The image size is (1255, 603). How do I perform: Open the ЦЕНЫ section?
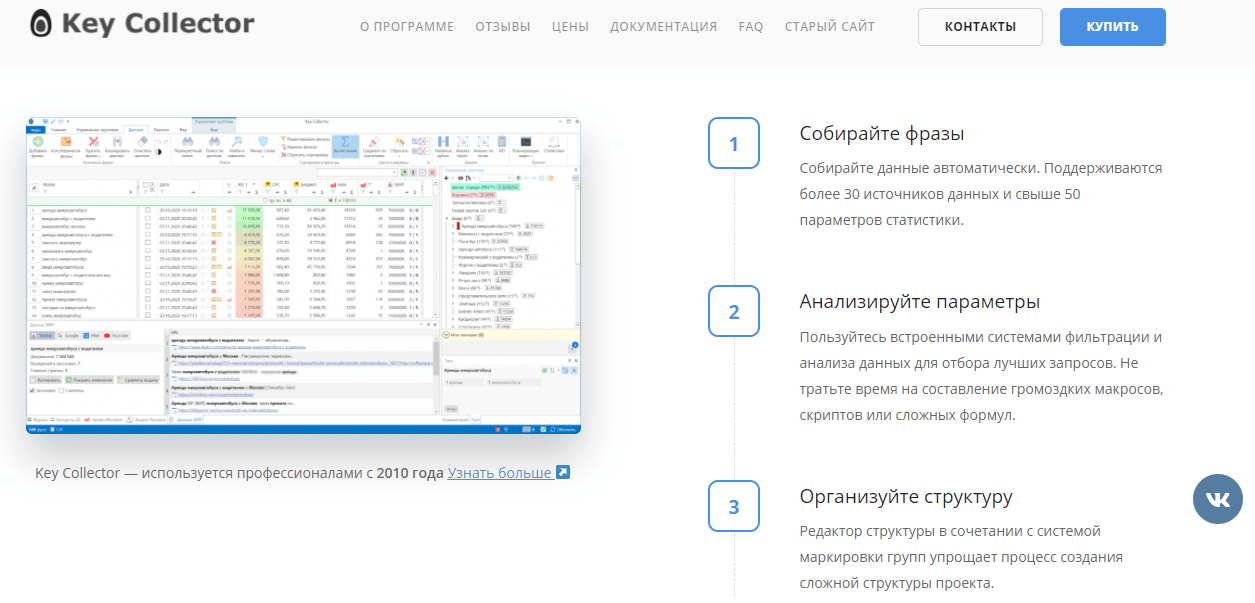(x=570, y=27)
